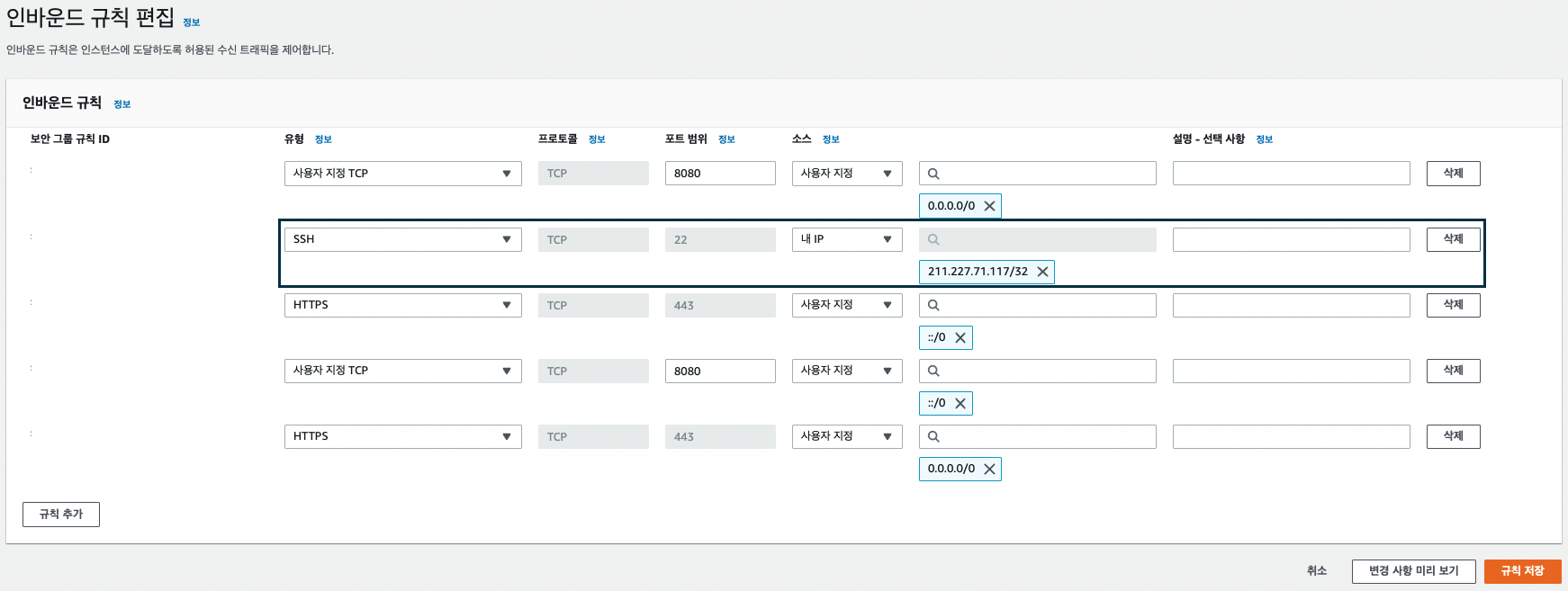Click description field of HTTPS rule with ::/0

click(x=1292, y=305)
